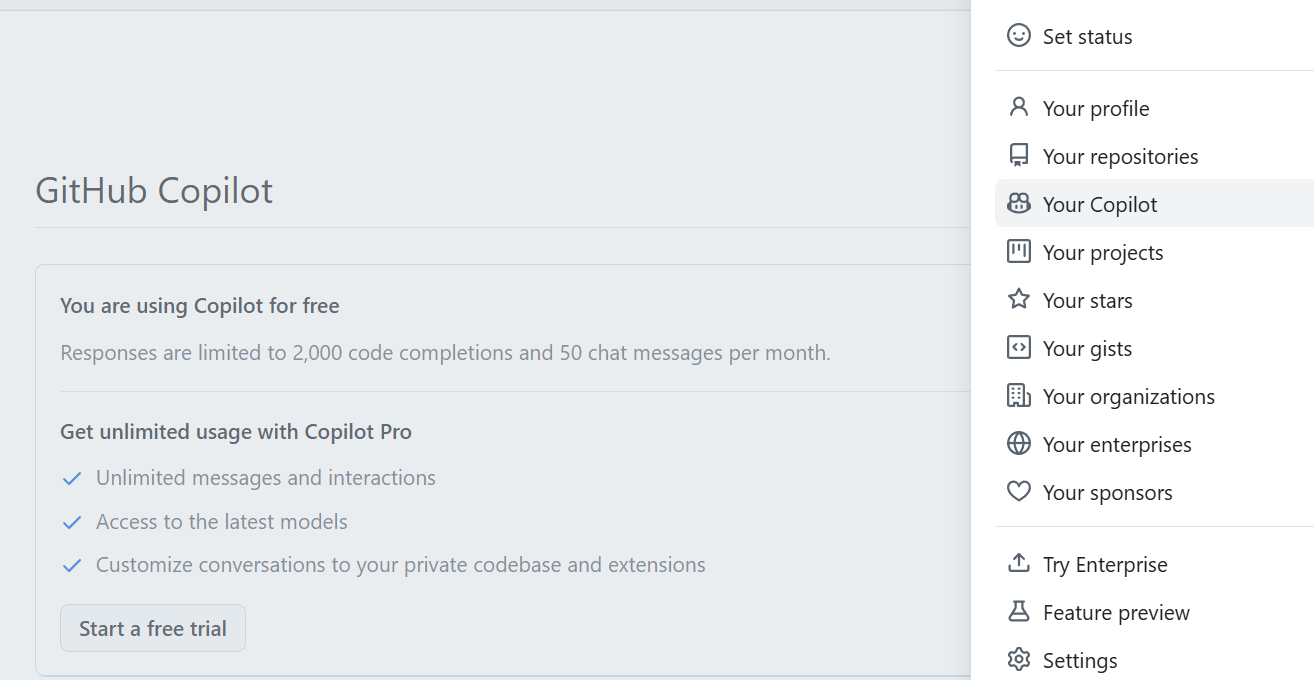Click the upload icon beside Try Enterprise
The image size is (1314, 680).
(1018, 563)
